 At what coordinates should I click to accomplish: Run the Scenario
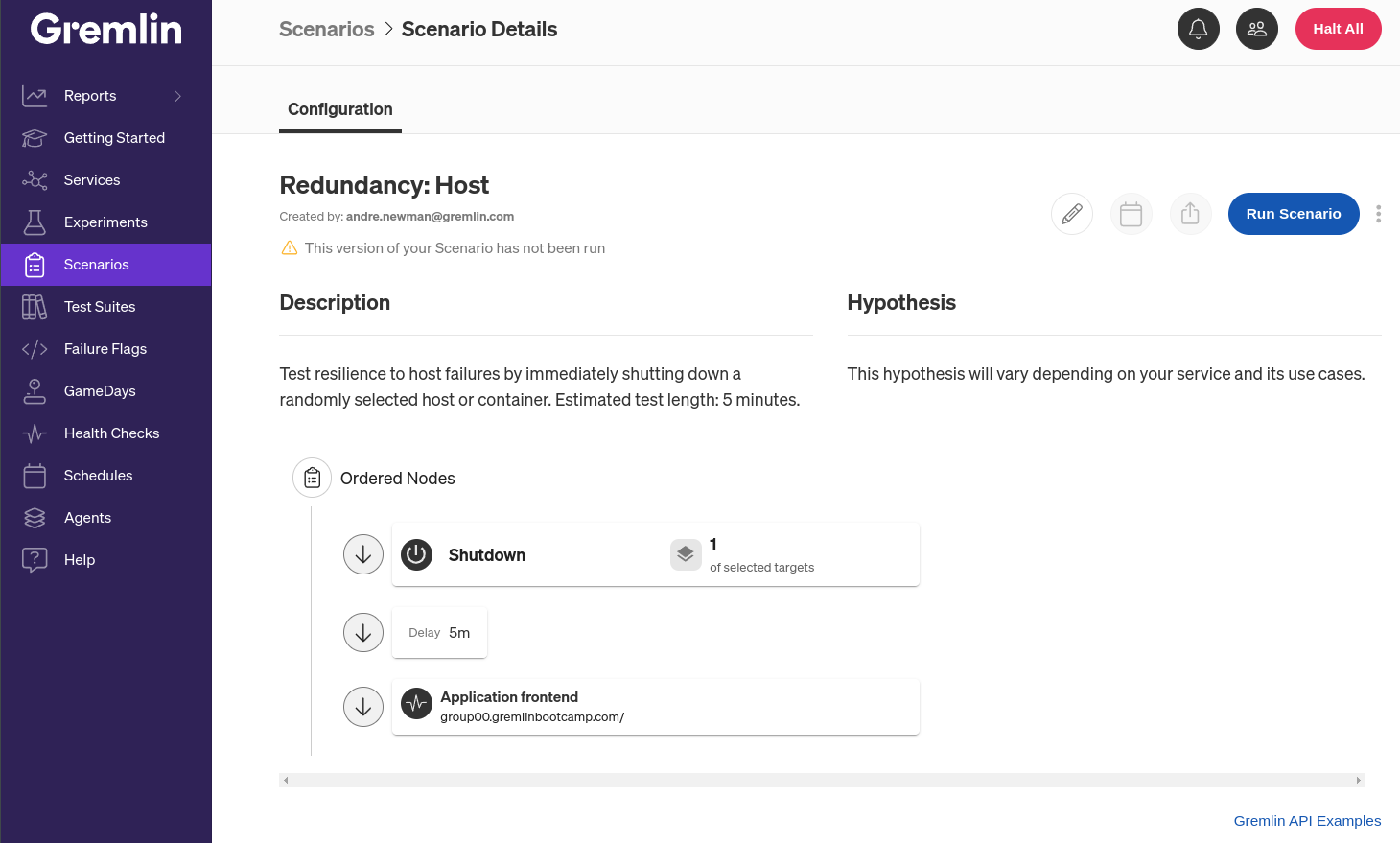(1294, 214)
